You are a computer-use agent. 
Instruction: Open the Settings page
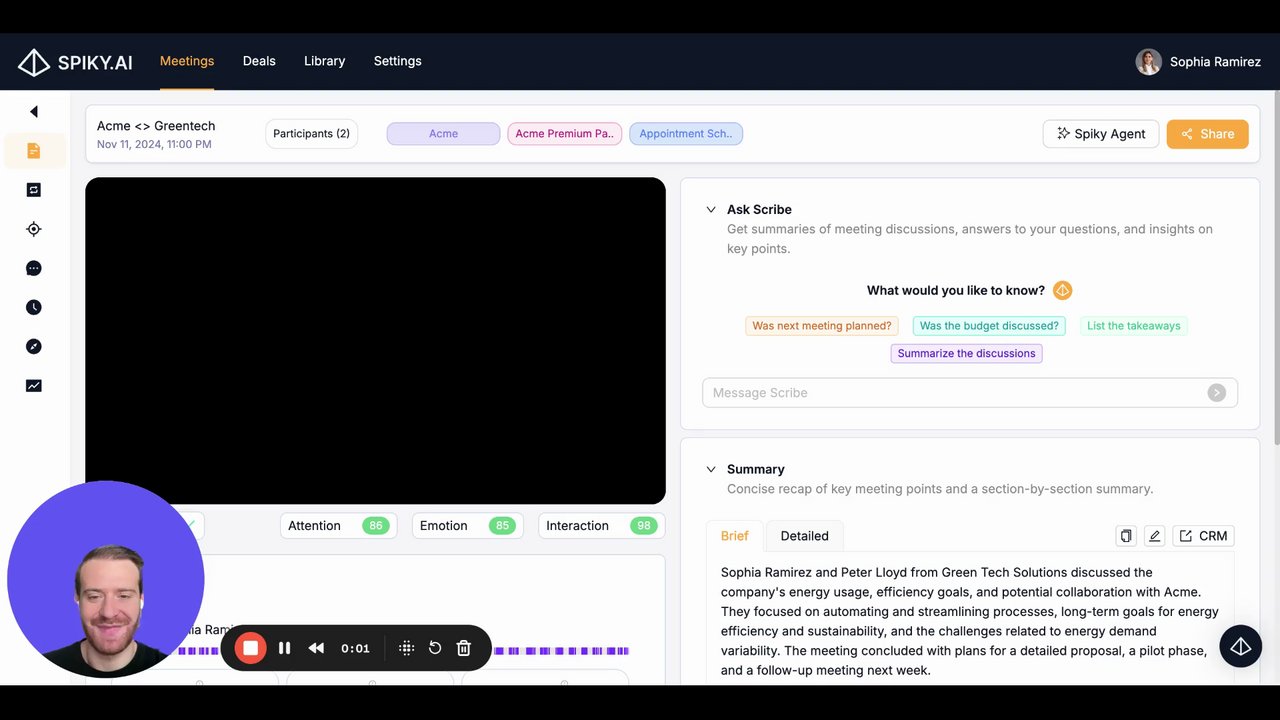coord(398,61)
